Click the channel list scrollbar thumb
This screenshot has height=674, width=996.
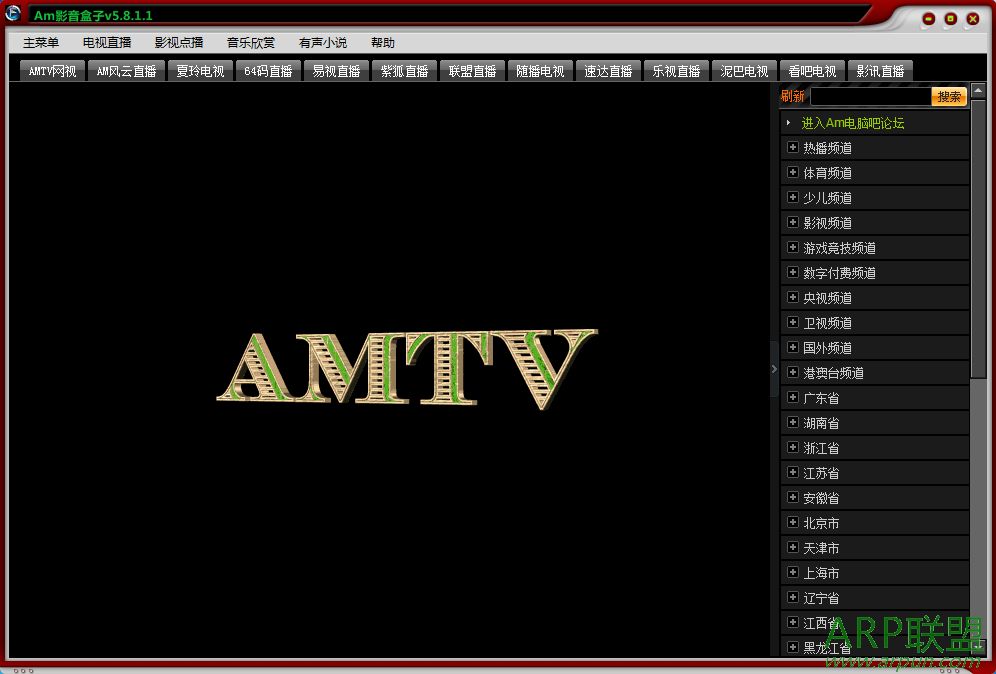[978, 241]
